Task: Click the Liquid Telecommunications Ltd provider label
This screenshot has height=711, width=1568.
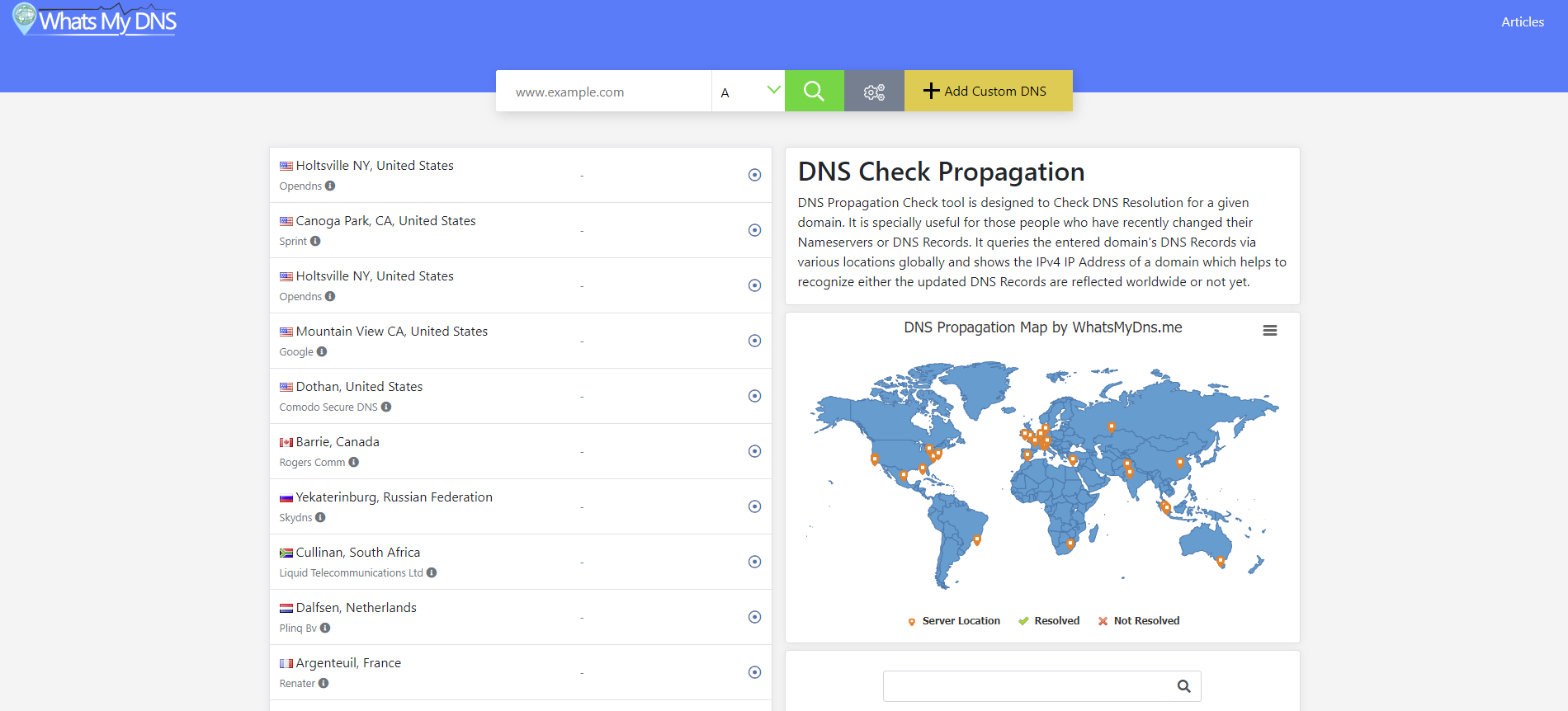Action: (351, 572)
